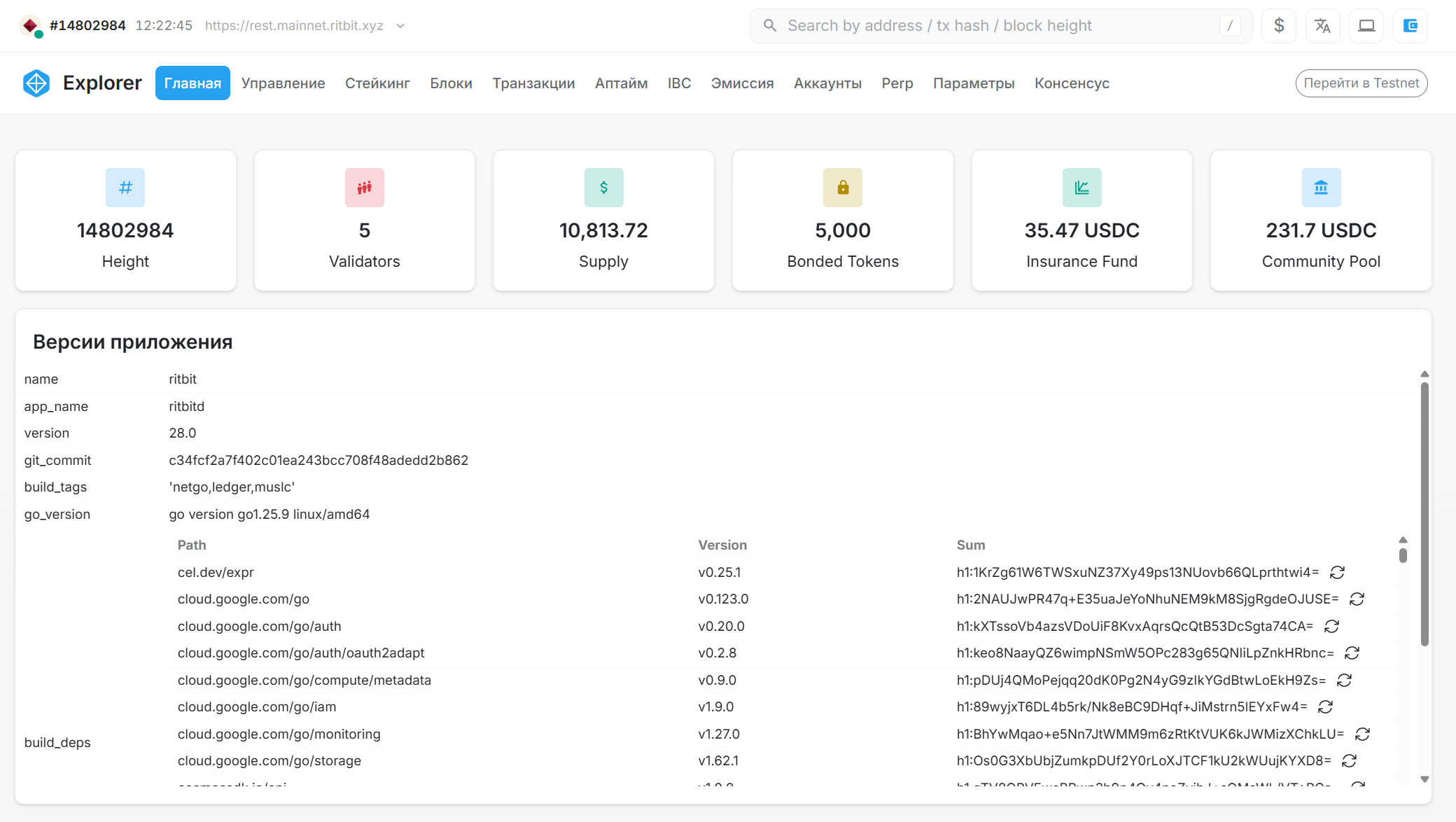Click the Insurance Fund chart icon
This screenshot has width=1456, height=822.
click(1082, 188)
